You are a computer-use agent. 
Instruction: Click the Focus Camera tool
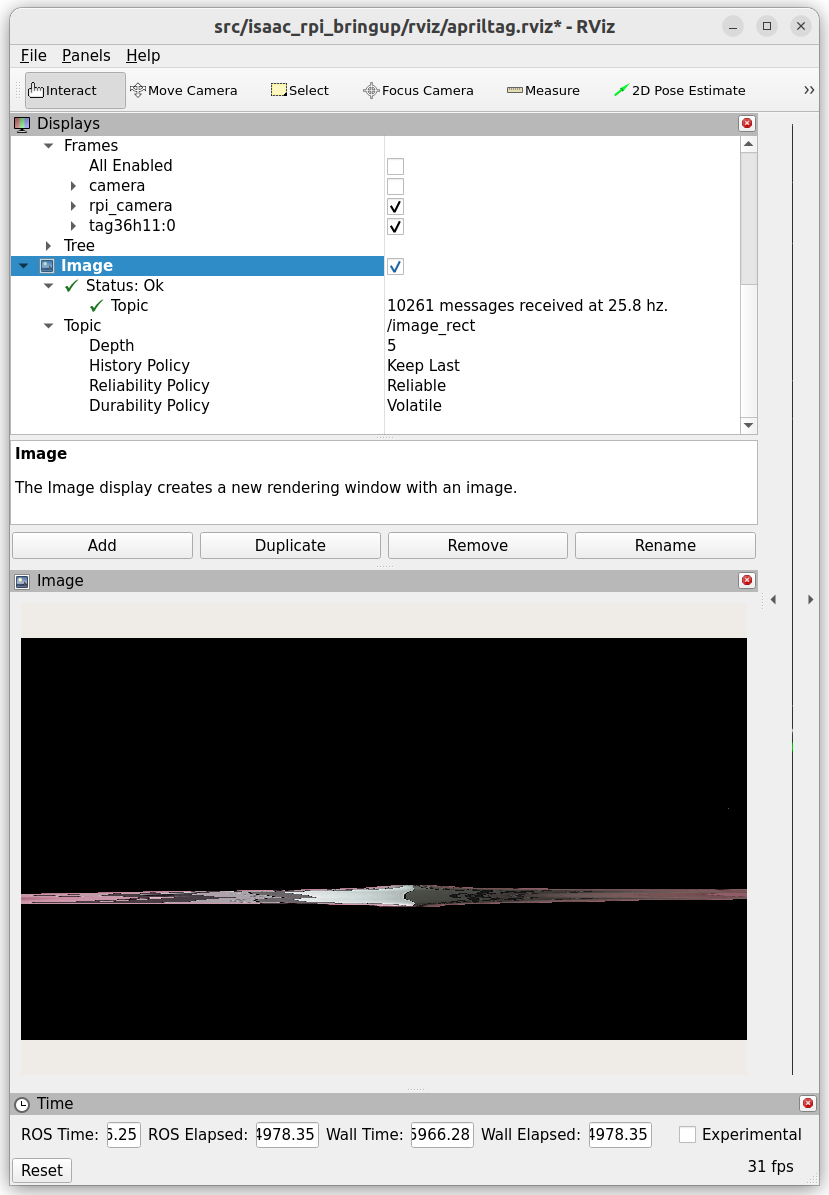[418, 90]
